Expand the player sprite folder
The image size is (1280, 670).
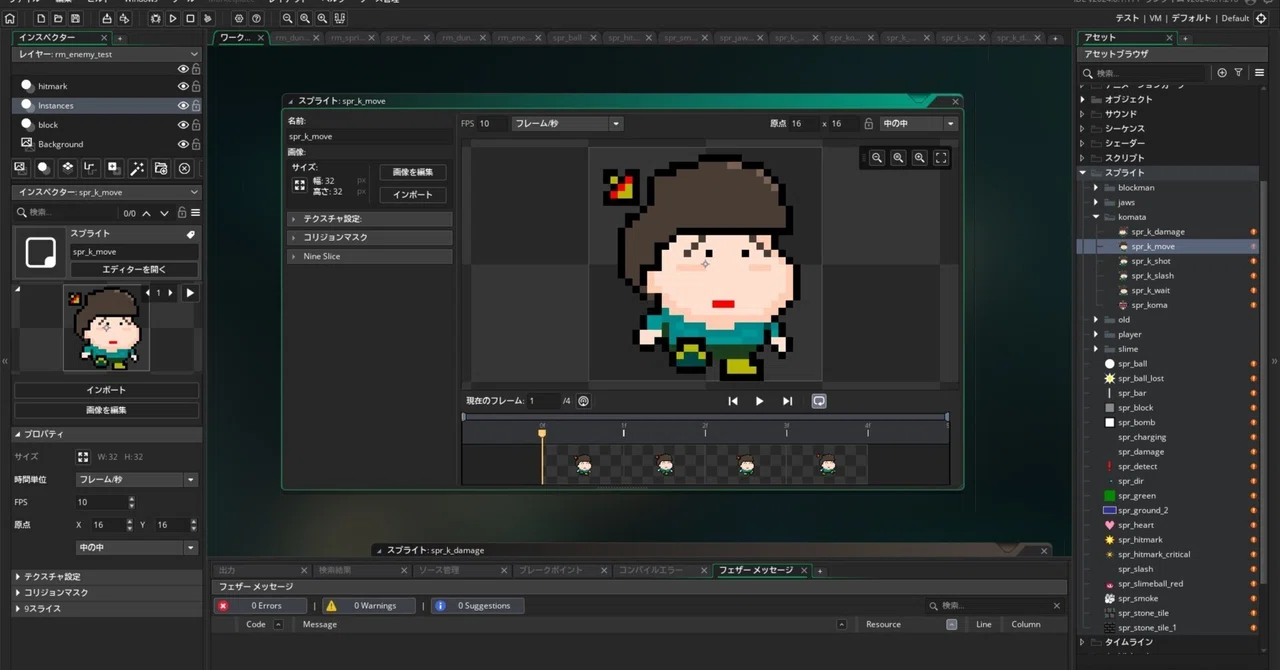click(x=1096, y=334)
